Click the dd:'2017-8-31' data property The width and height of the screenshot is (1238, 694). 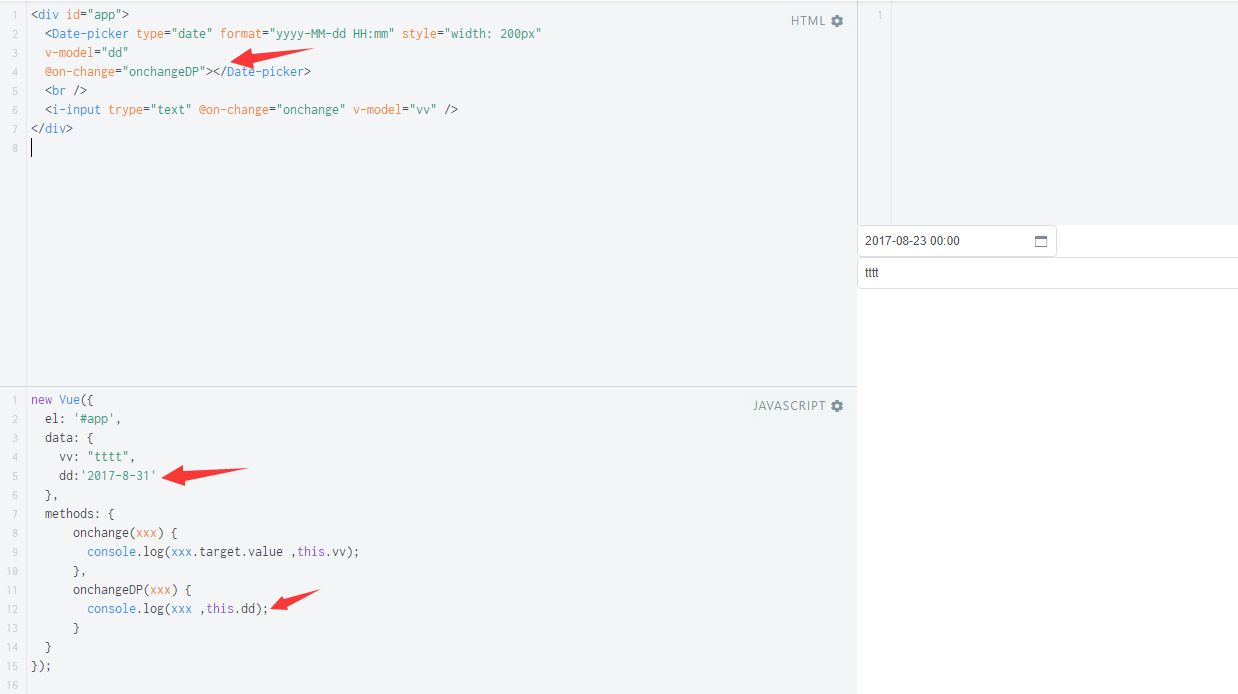(x=105, y=475)
